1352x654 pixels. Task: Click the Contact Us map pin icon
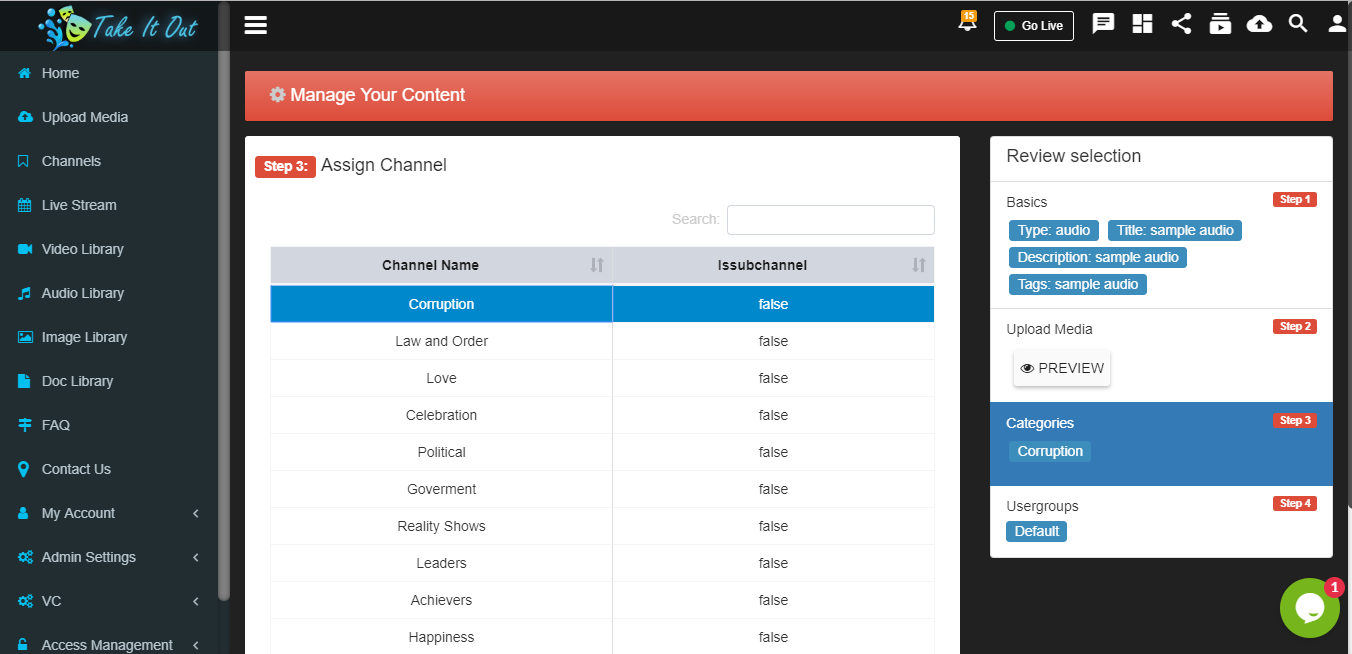24,469
